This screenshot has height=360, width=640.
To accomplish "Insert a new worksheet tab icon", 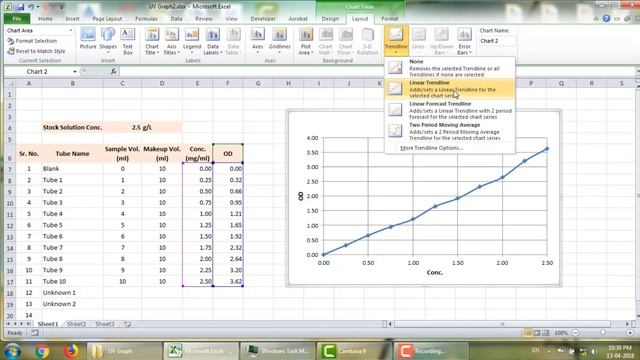I will [x=127, y=324].
